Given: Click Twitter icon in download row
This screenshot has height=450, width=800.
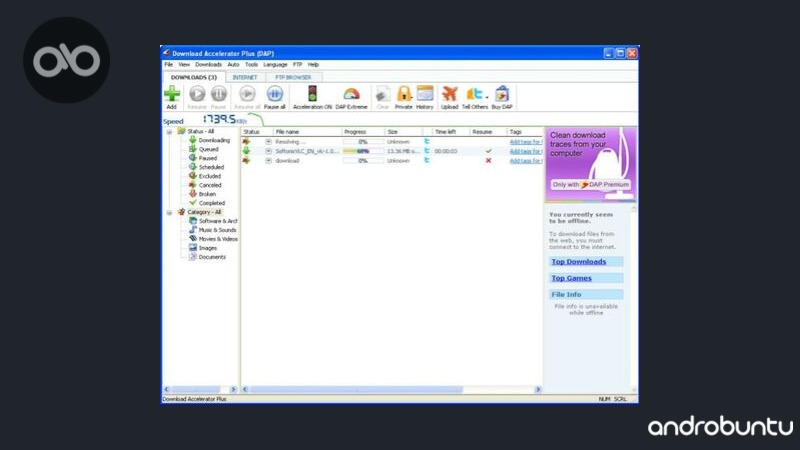Looking at the screenshot, I should pyautogui.click(x=427, y=160).
